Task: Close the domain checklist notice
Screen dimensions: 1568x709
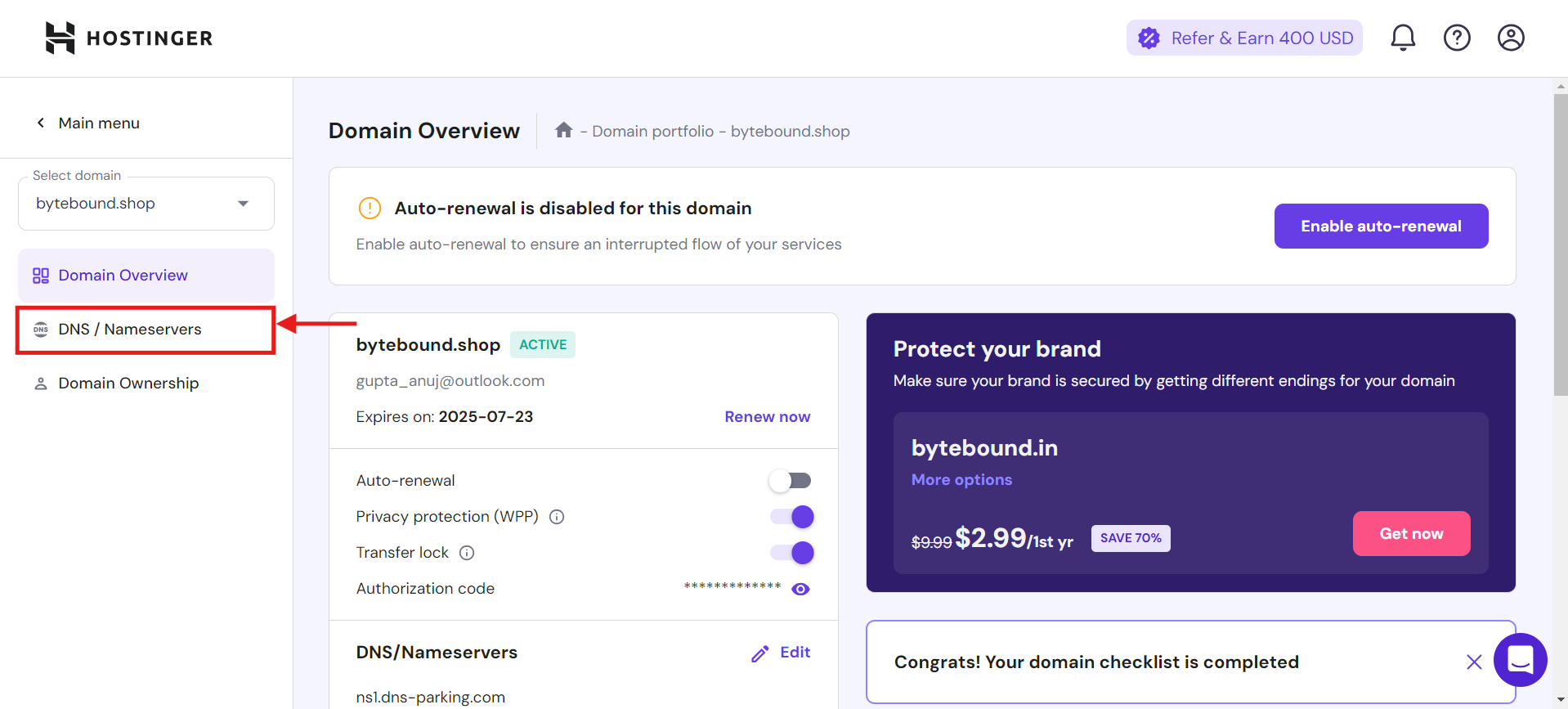Action: click(x=1474, y=662)
